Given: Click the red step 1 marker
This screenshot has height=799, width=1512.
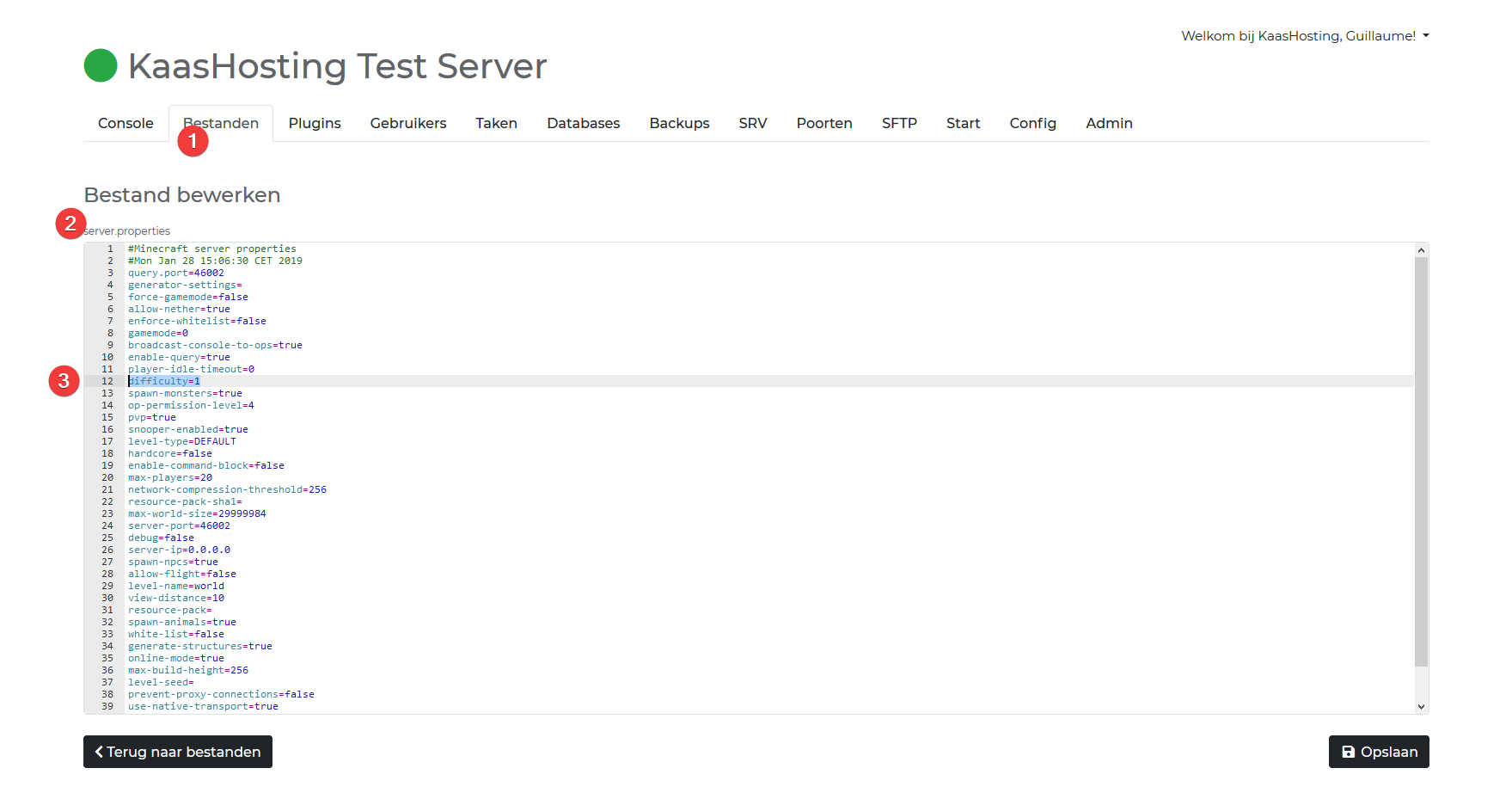Looking at the screenshot, I should (x=193, y=141).
